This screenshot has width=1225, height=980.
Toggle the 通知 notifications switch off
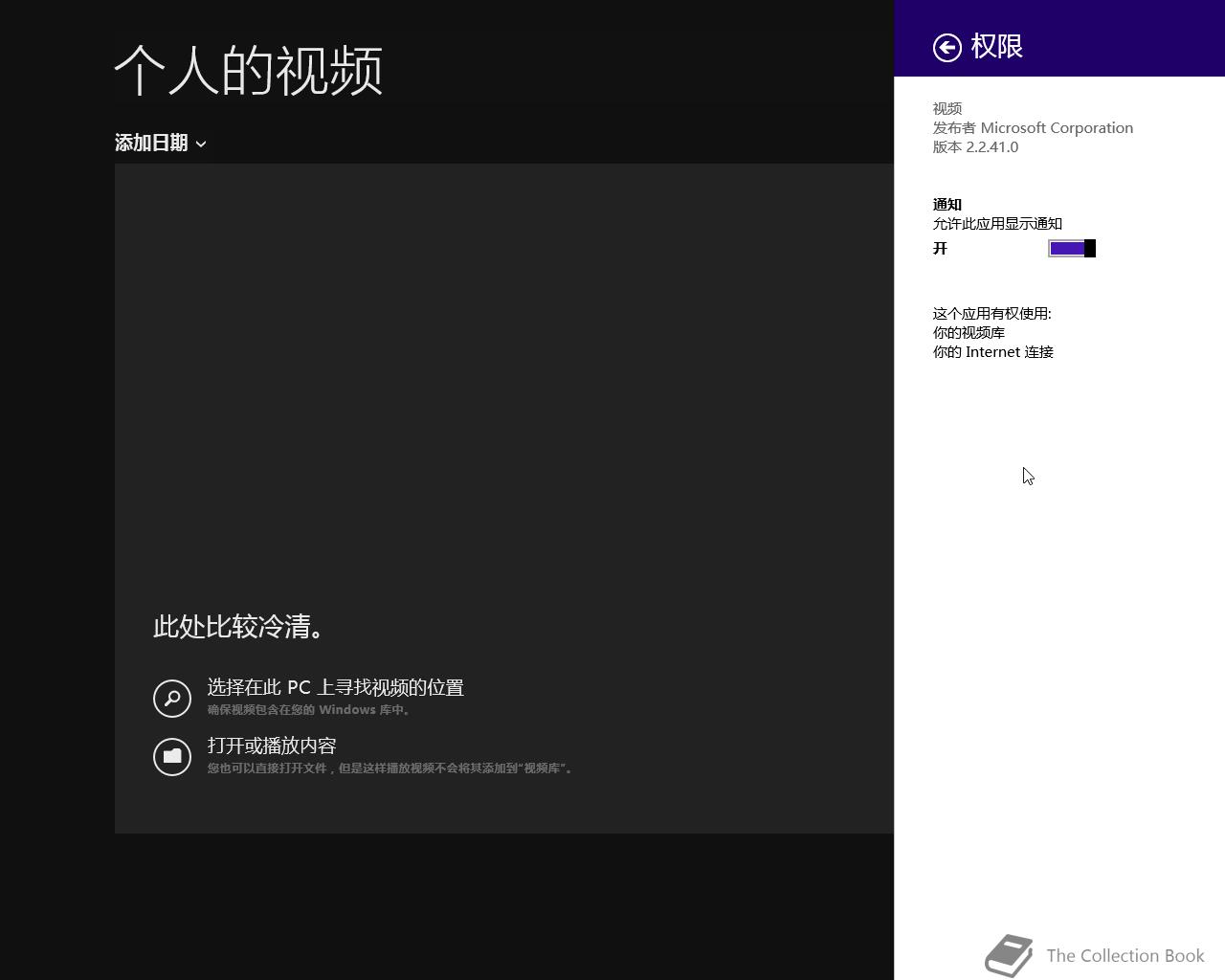(x=1072, y=249)
